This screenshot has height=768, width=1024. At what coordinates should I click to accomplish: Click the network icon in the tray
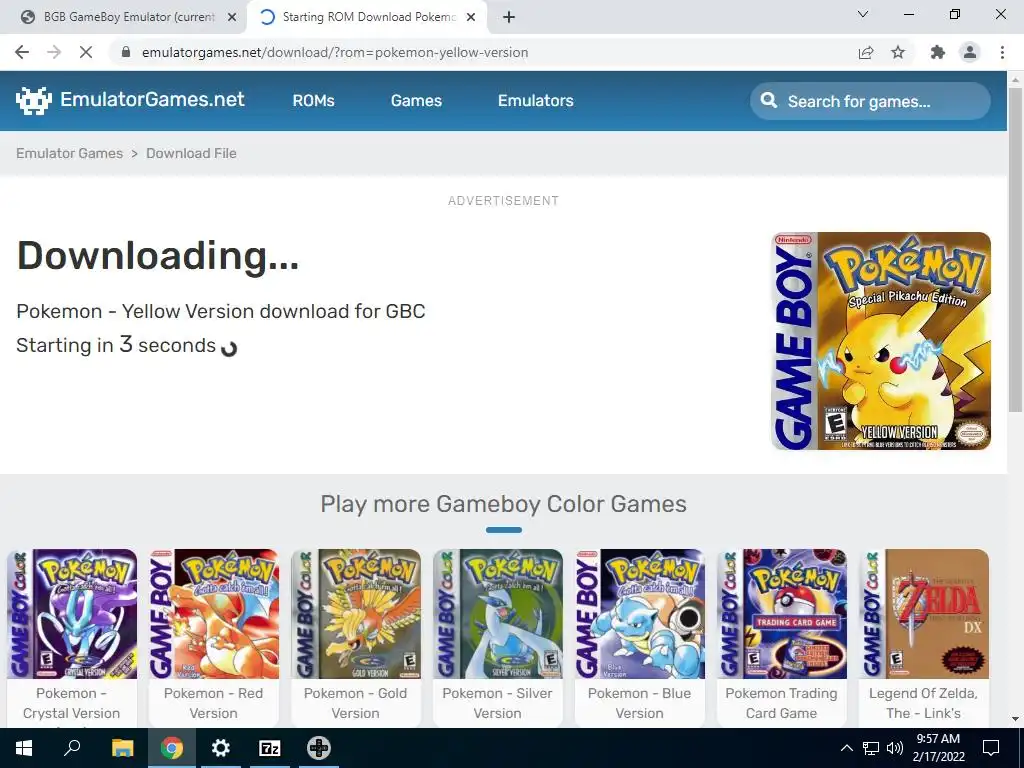tap(871, 748)
